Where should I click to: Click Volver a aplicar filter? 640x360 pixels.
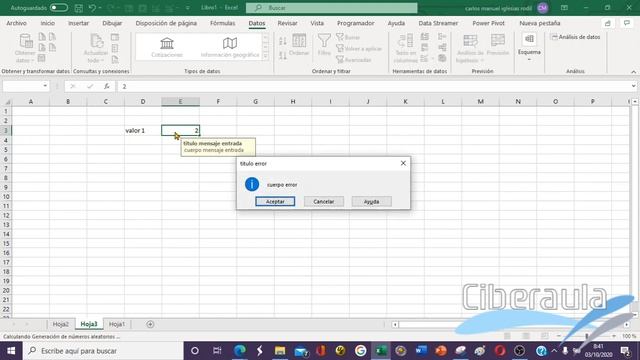(359, 49)
